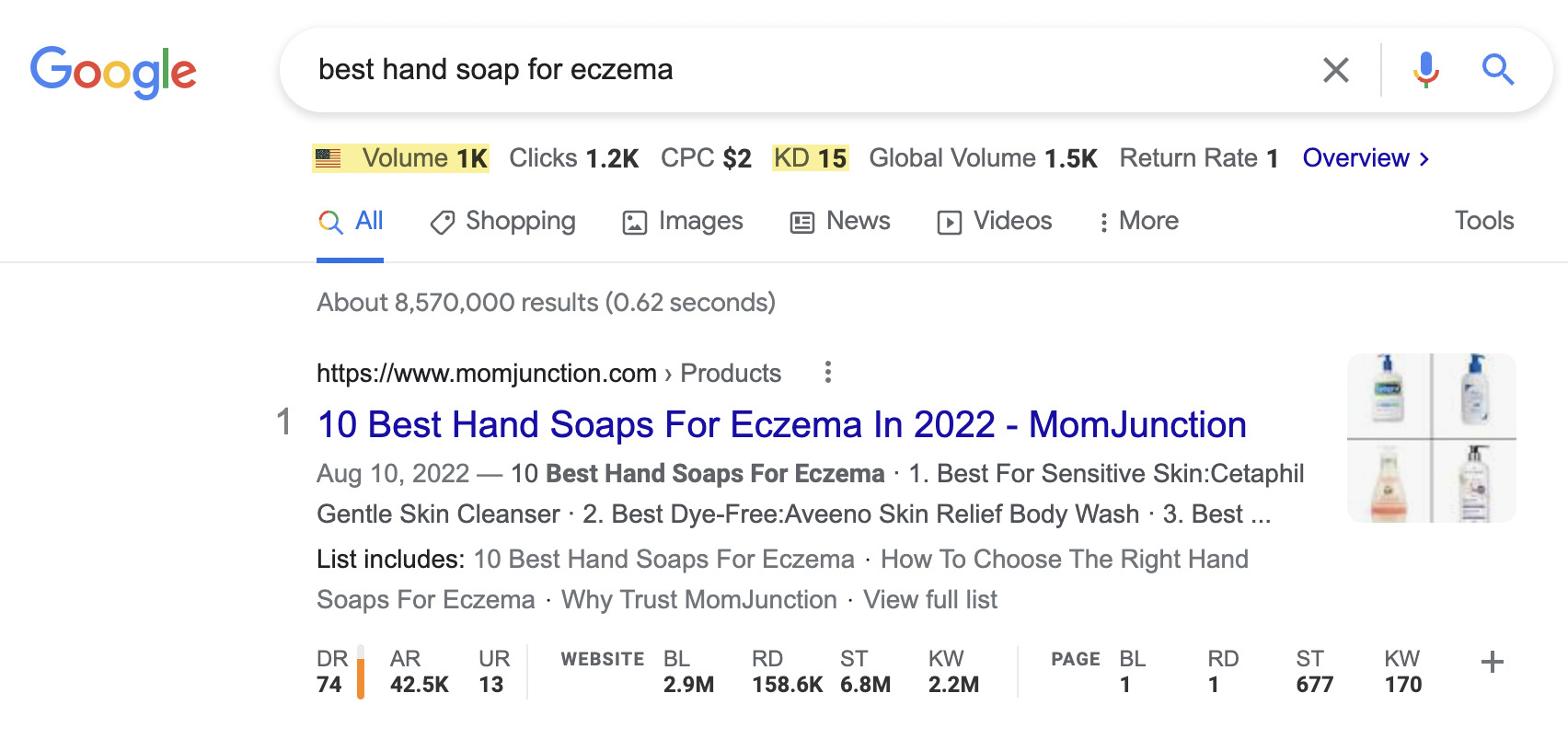Select the News tab icon
The image size is (1568, 751).
click(801, 221)
